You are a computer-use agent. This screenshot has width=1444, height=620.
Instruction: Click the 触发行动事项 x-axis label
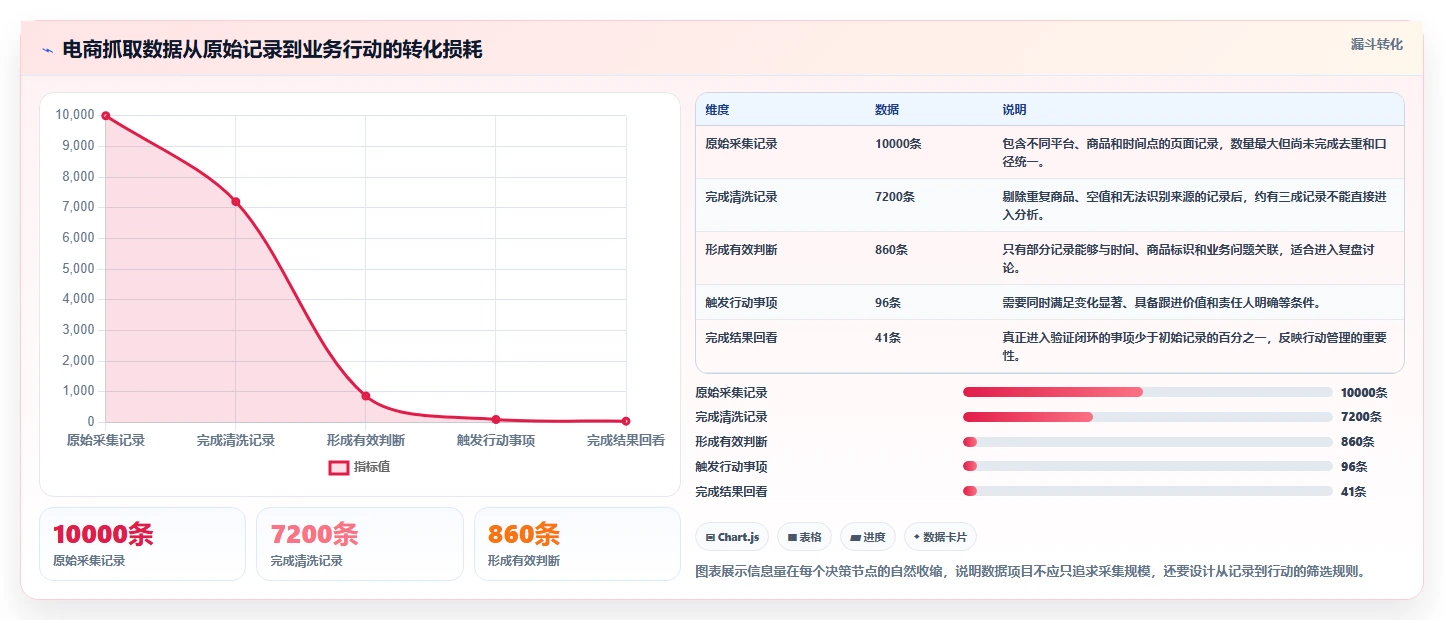pyautogui.click(x=496, y=441)
